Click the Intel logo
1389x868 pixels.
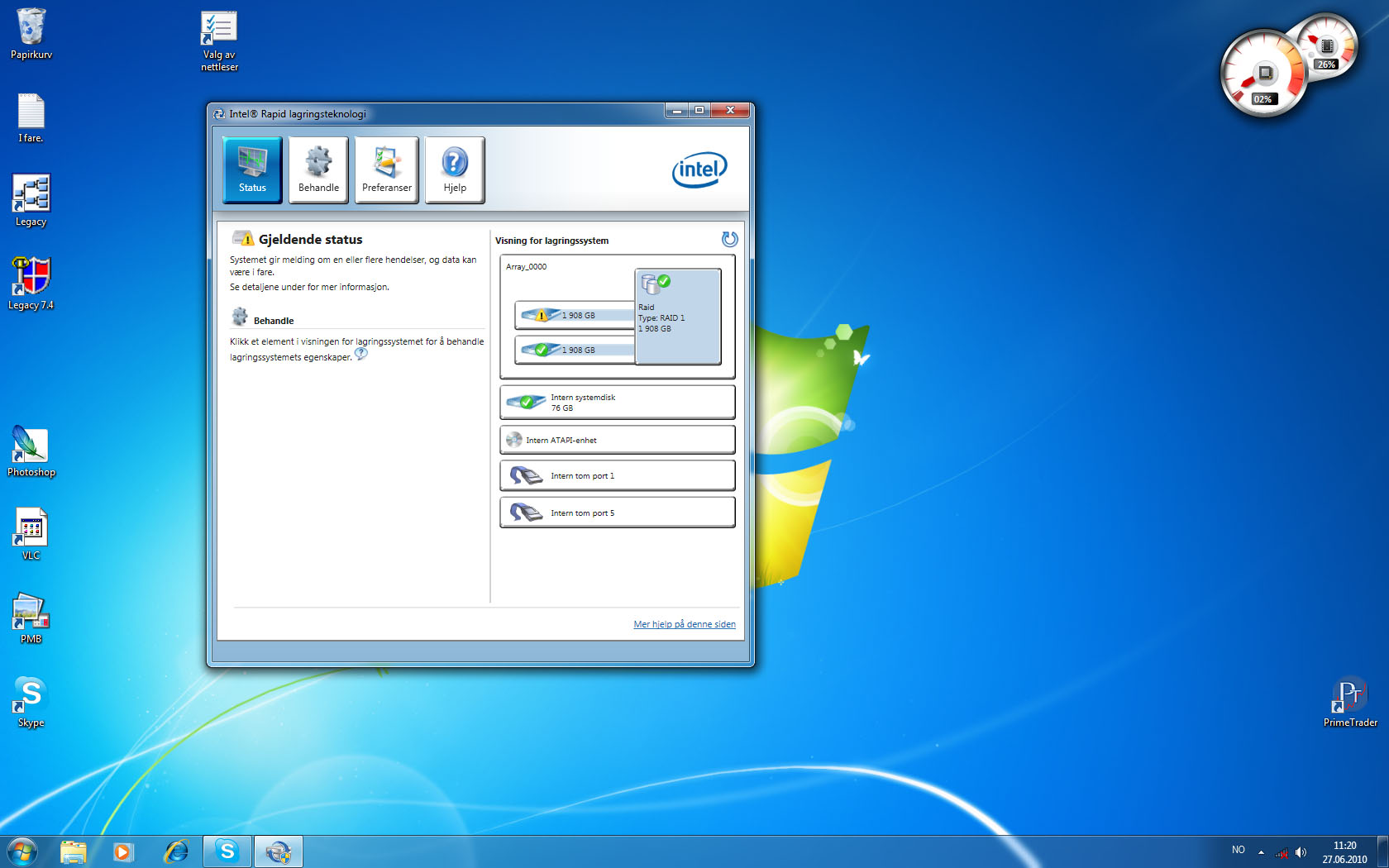699,169
